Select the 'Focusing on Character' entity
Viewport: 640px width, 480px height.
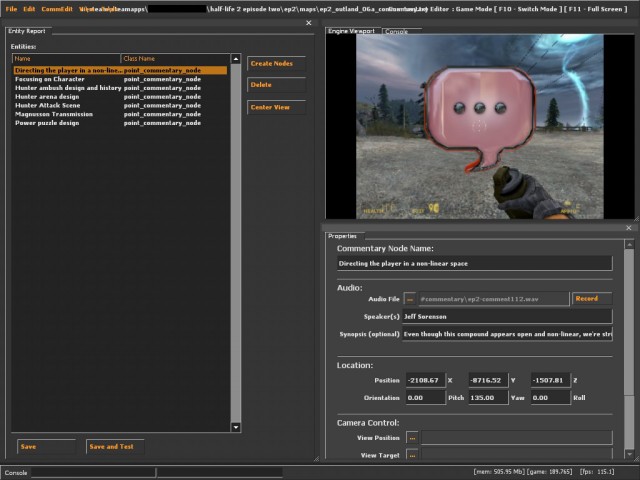click(120, 79)
